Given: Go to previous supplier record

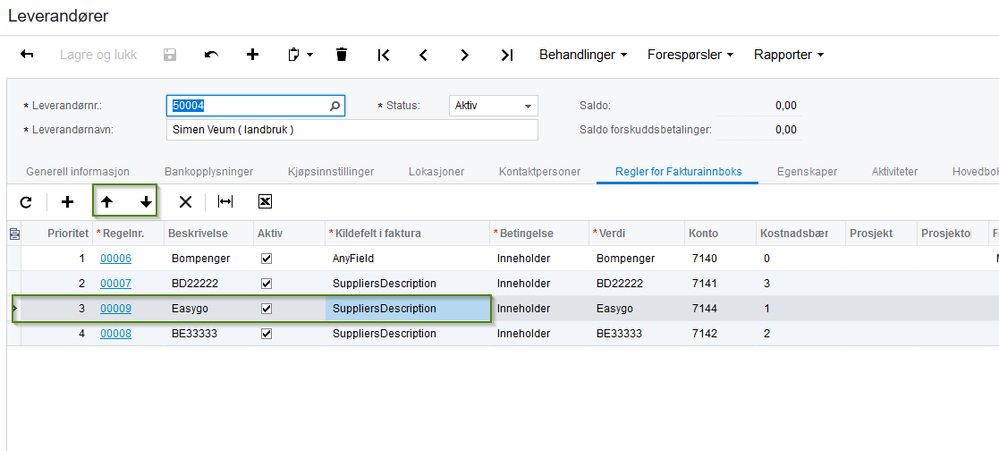Looking at the screenshot, I should click(x=422, y=55).
